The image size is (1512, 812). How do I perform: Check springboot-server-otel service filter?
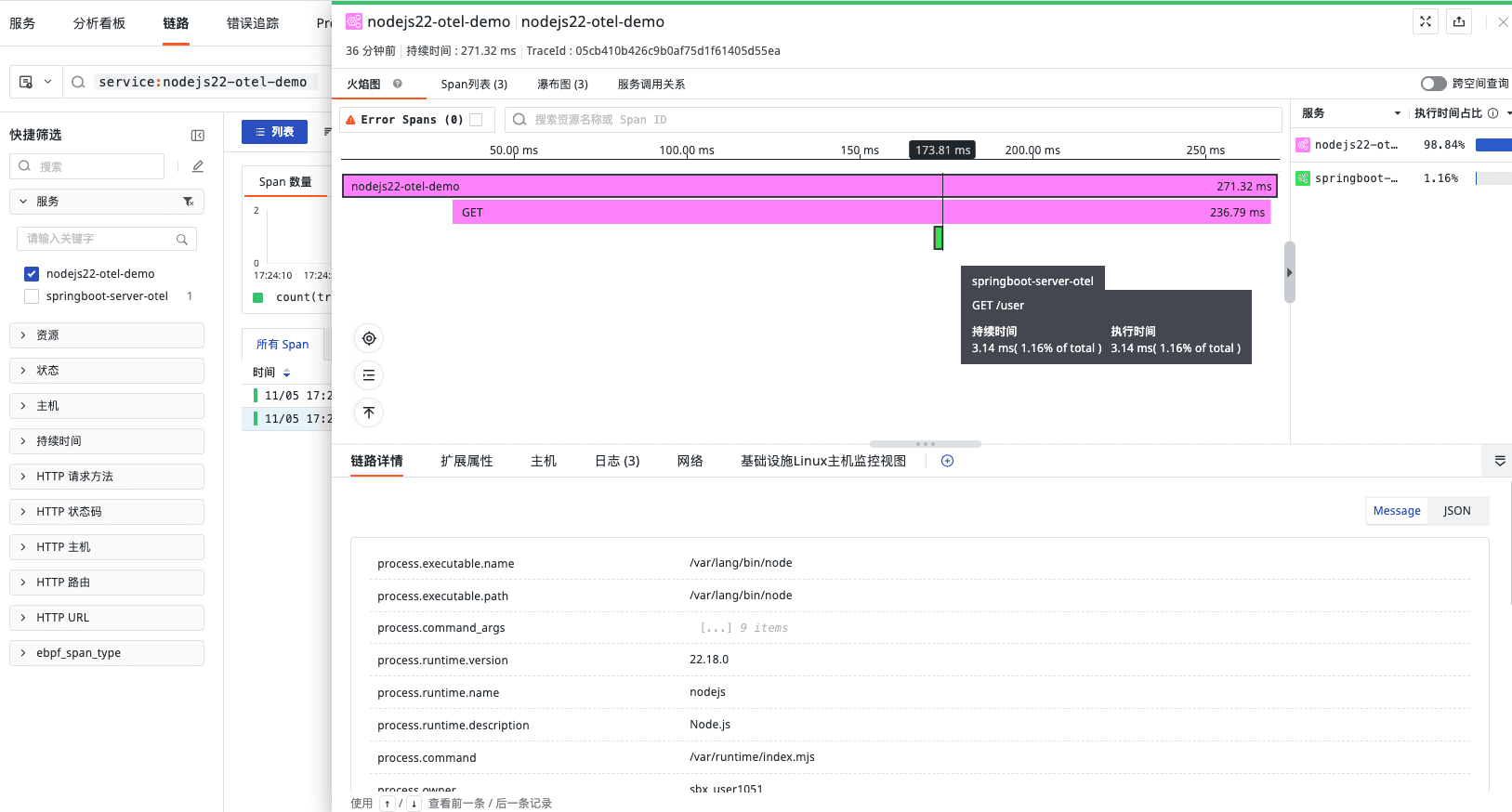[32, 296]
